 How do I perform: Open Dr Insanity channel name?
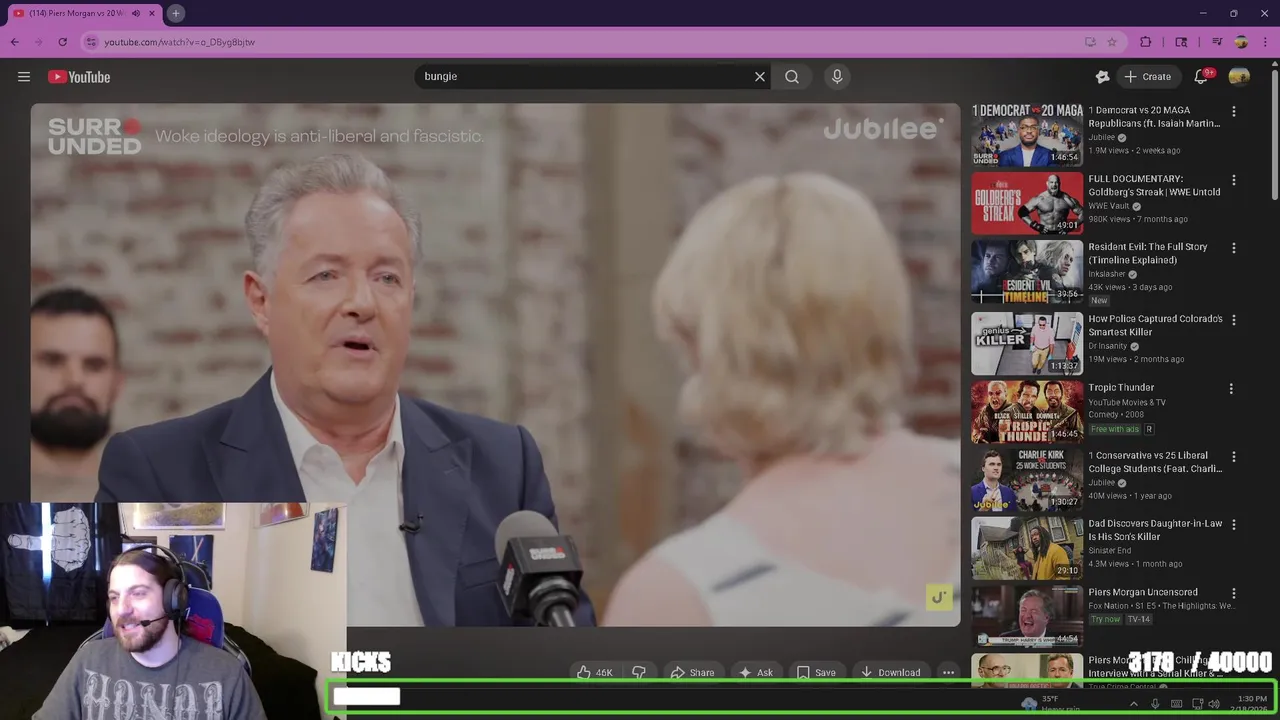click(1108, 346)
